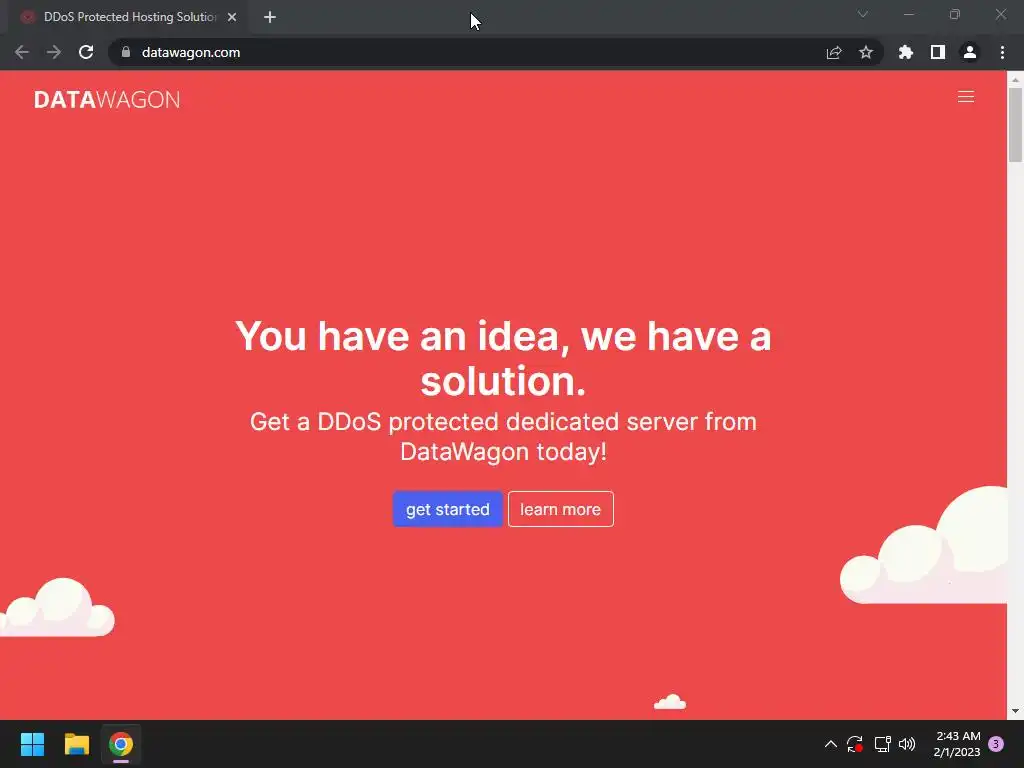Bookmark this page with star icon
The height and width of the screenshot is (768, 1024).
[x=866, y=52]
